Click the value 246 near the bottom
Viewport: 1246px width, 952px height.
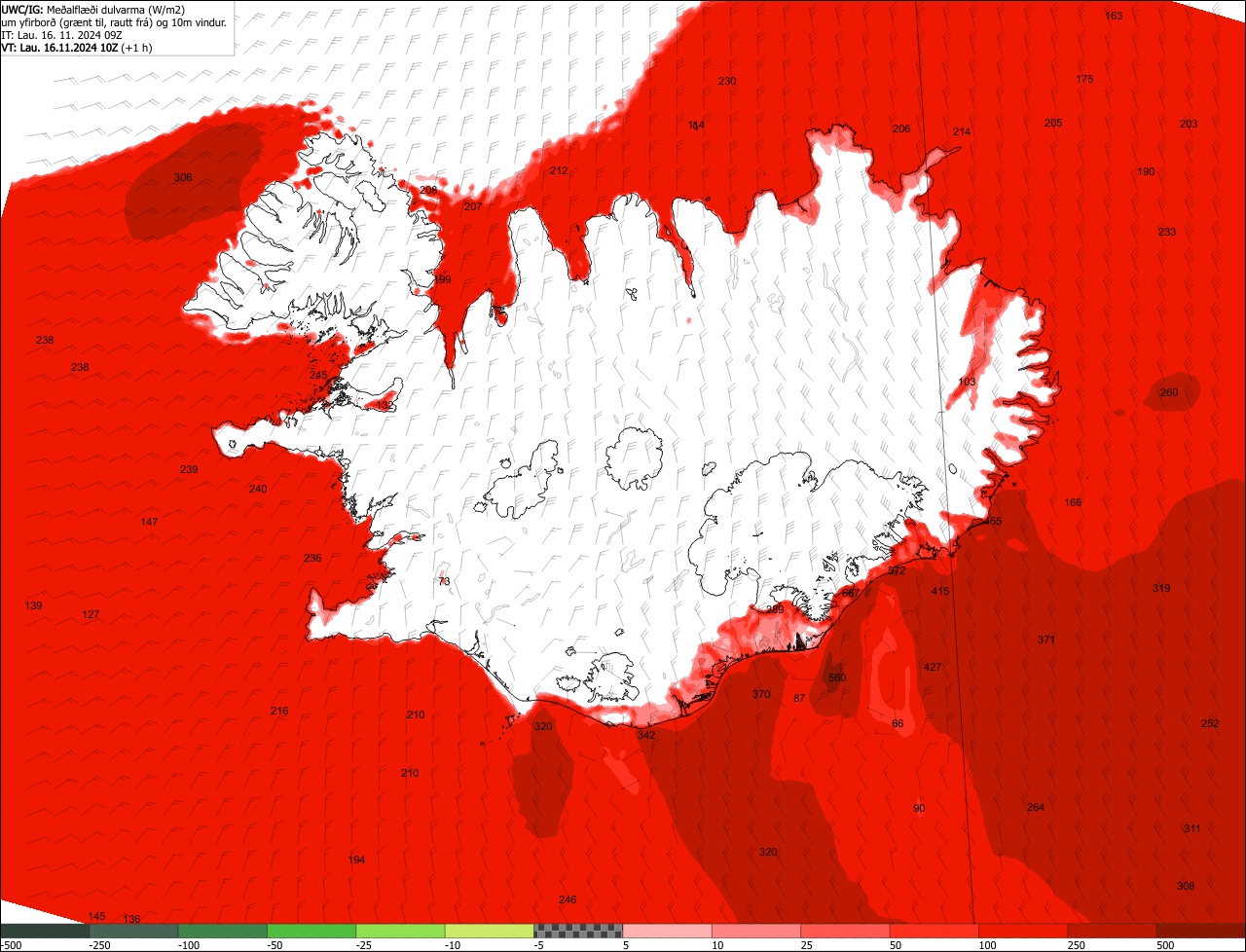568,899
